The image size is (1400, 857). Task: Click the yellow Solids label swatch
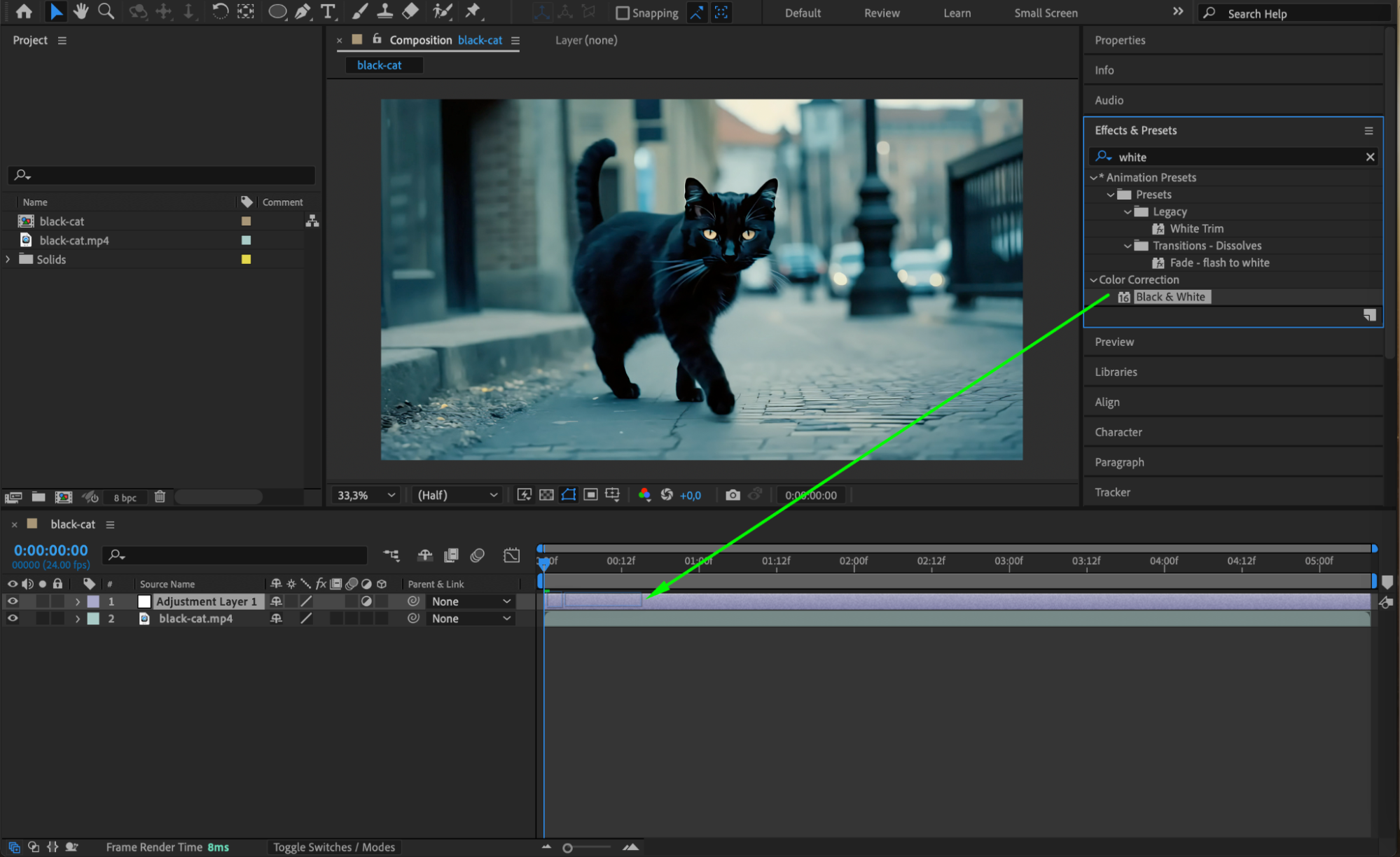click(246, 259)
